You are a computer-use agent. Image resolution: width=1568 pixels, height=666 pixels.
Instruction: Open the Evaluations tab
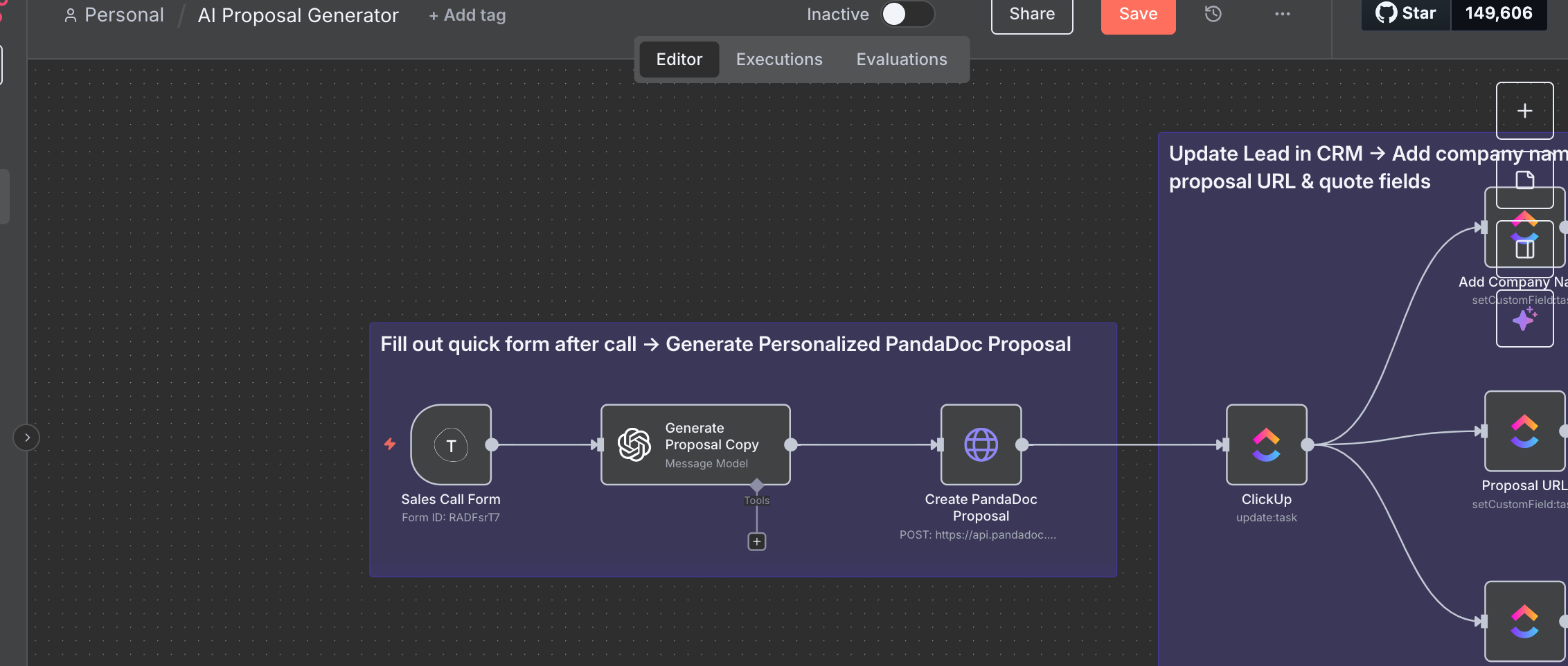pyautogui.click(x=901, y=59)
